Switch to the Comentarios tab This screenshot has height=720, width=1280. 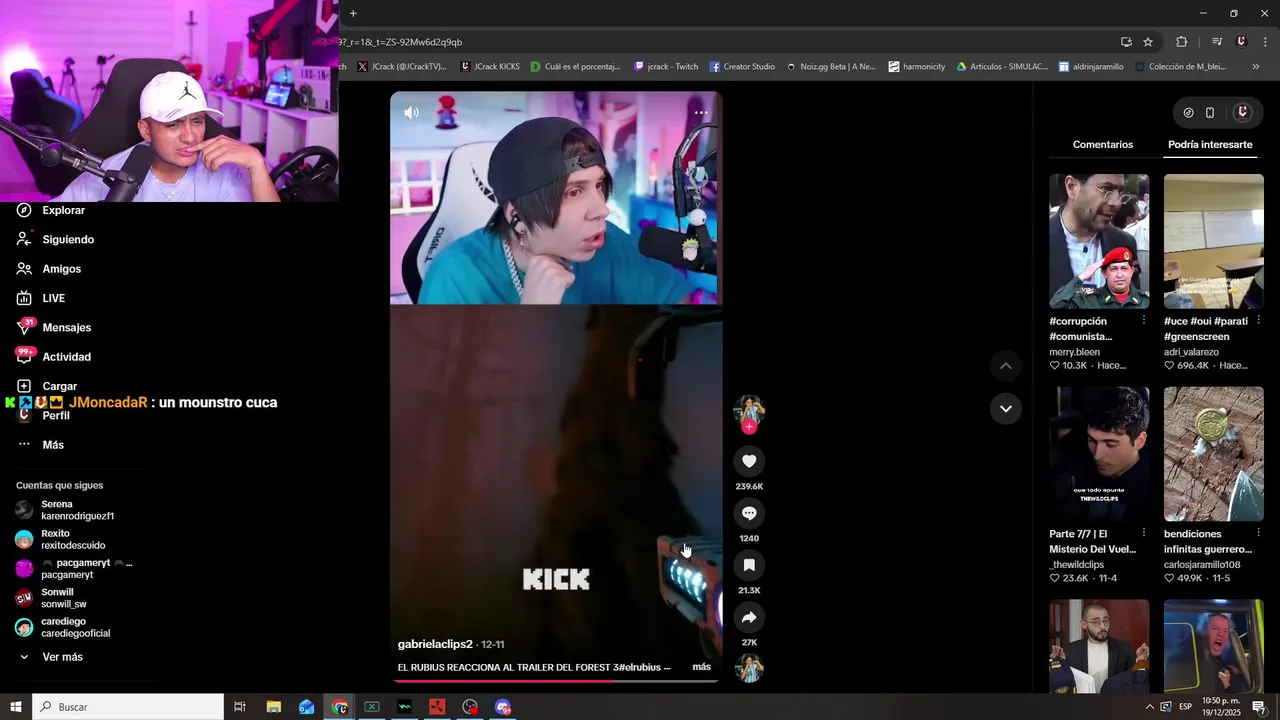[1103, 144]
